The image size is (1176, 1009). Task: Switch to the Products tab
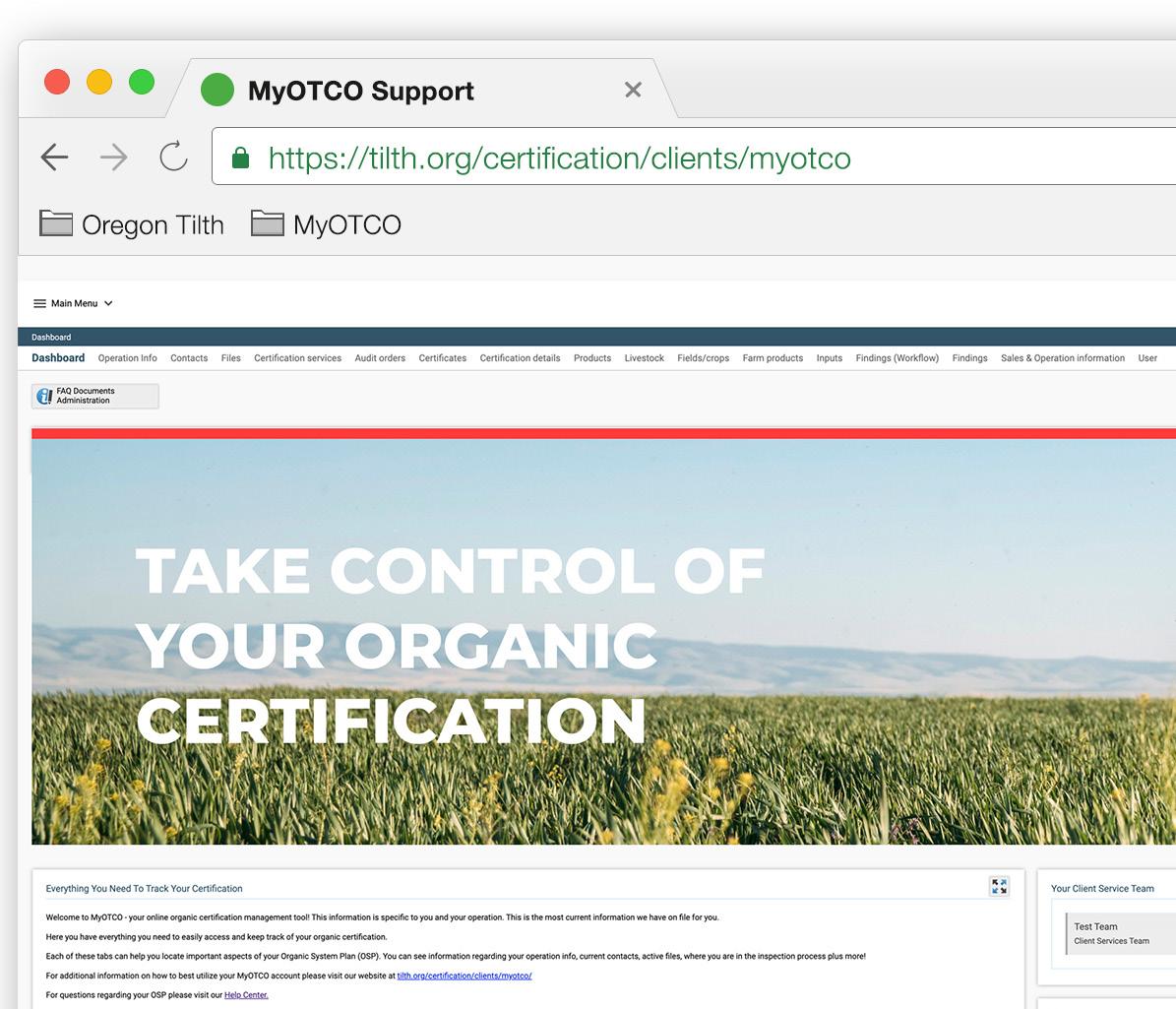pyautogui.click(x=592, y=358)
